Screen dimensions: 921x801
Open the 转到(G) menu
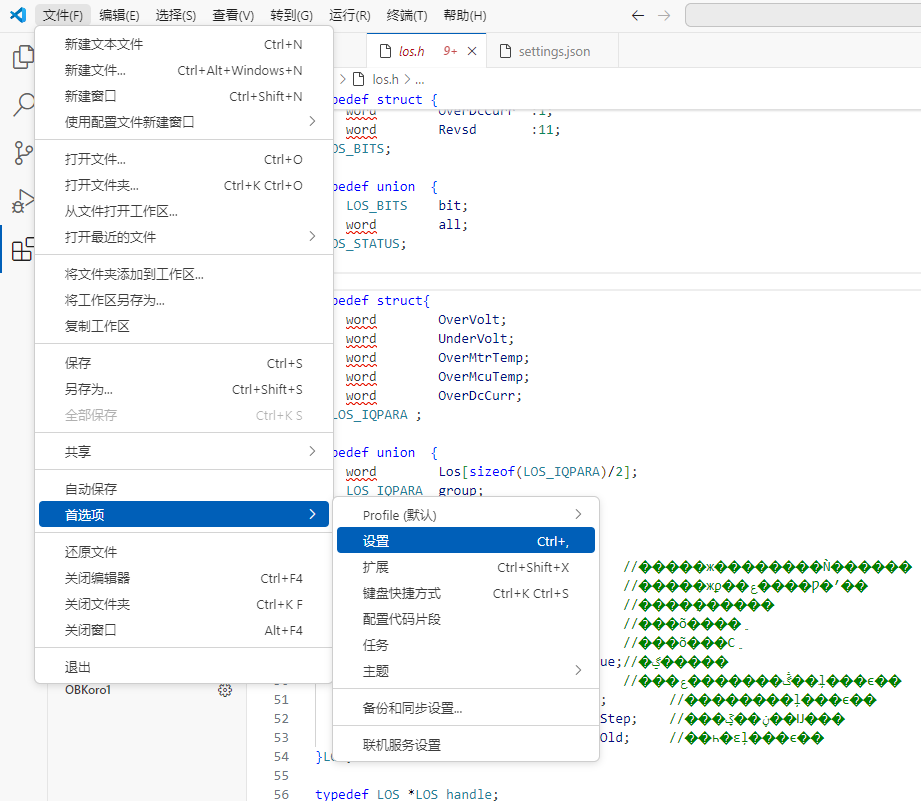[291, 15]
